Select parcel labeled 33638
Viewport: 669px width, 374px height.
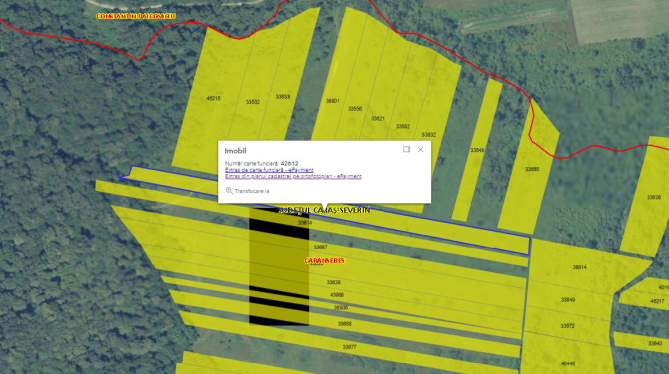click(x=334, y=282)
